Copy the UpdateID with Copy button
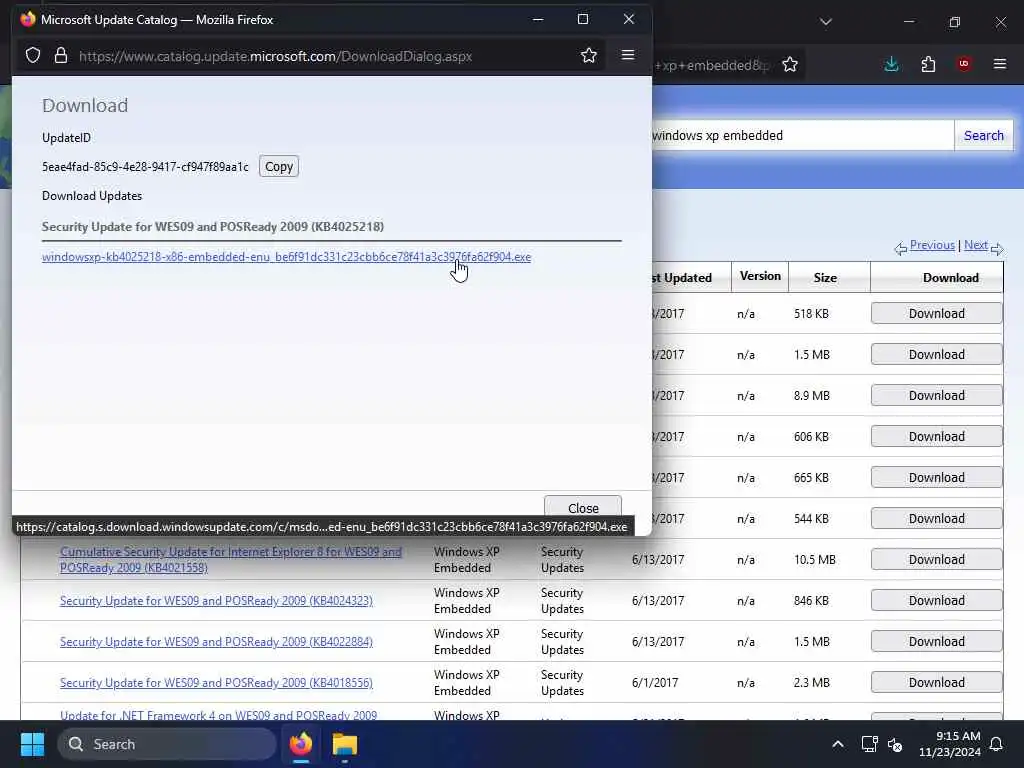 point(279,167)
